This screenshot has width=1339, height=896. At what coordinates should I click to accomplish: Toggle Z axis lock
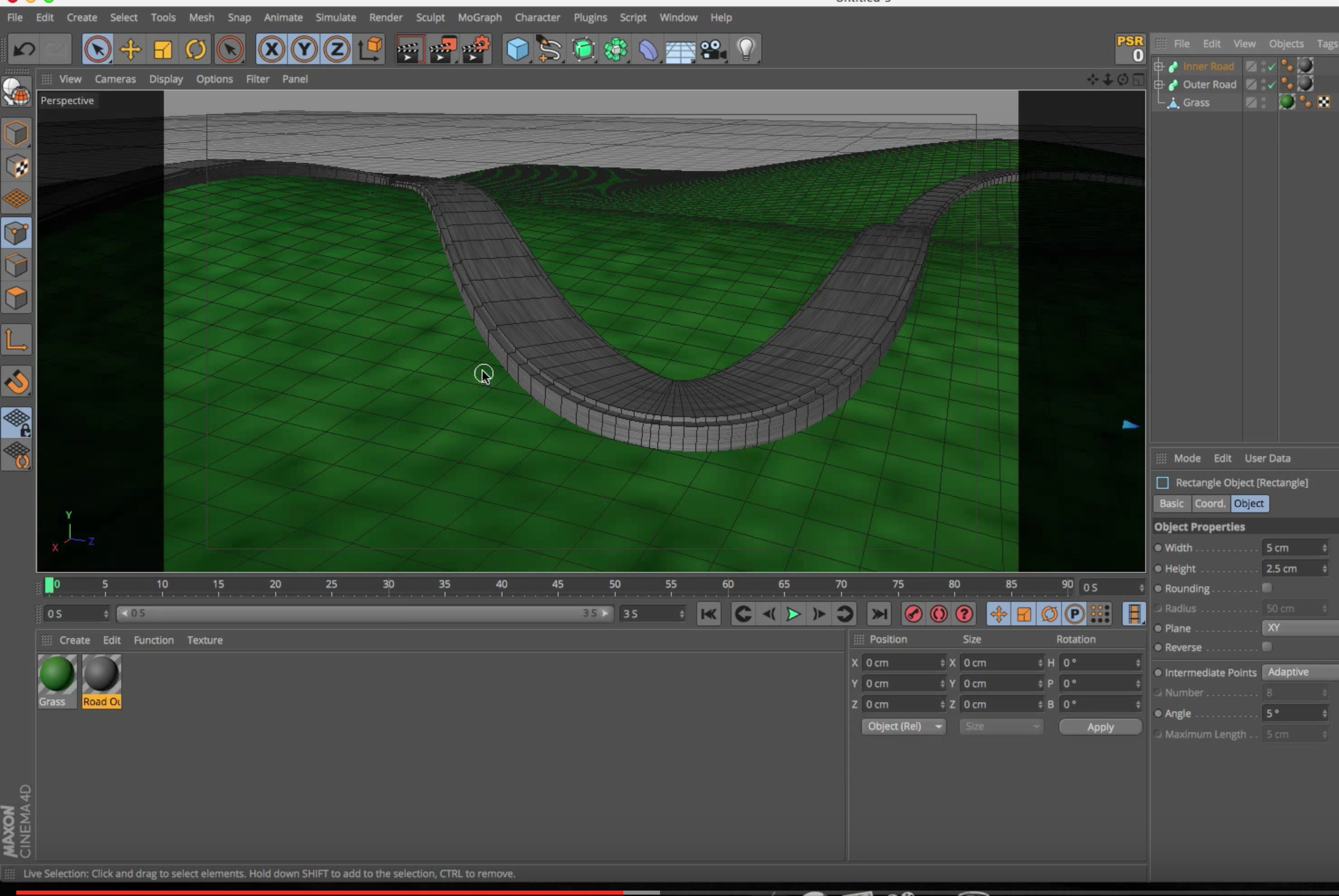337,49
